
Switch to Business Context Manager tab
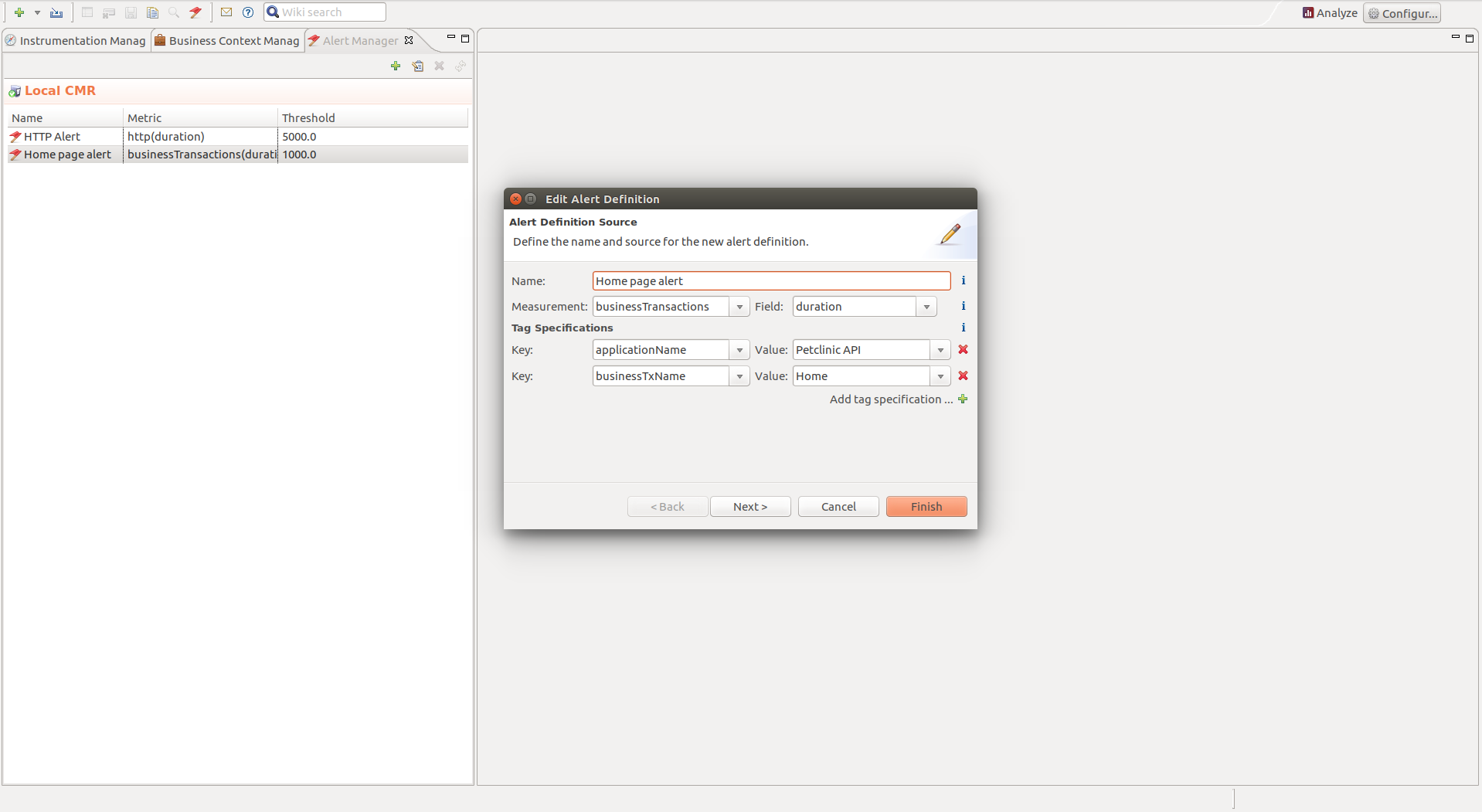pyautogui.click(x=227, y=41)
